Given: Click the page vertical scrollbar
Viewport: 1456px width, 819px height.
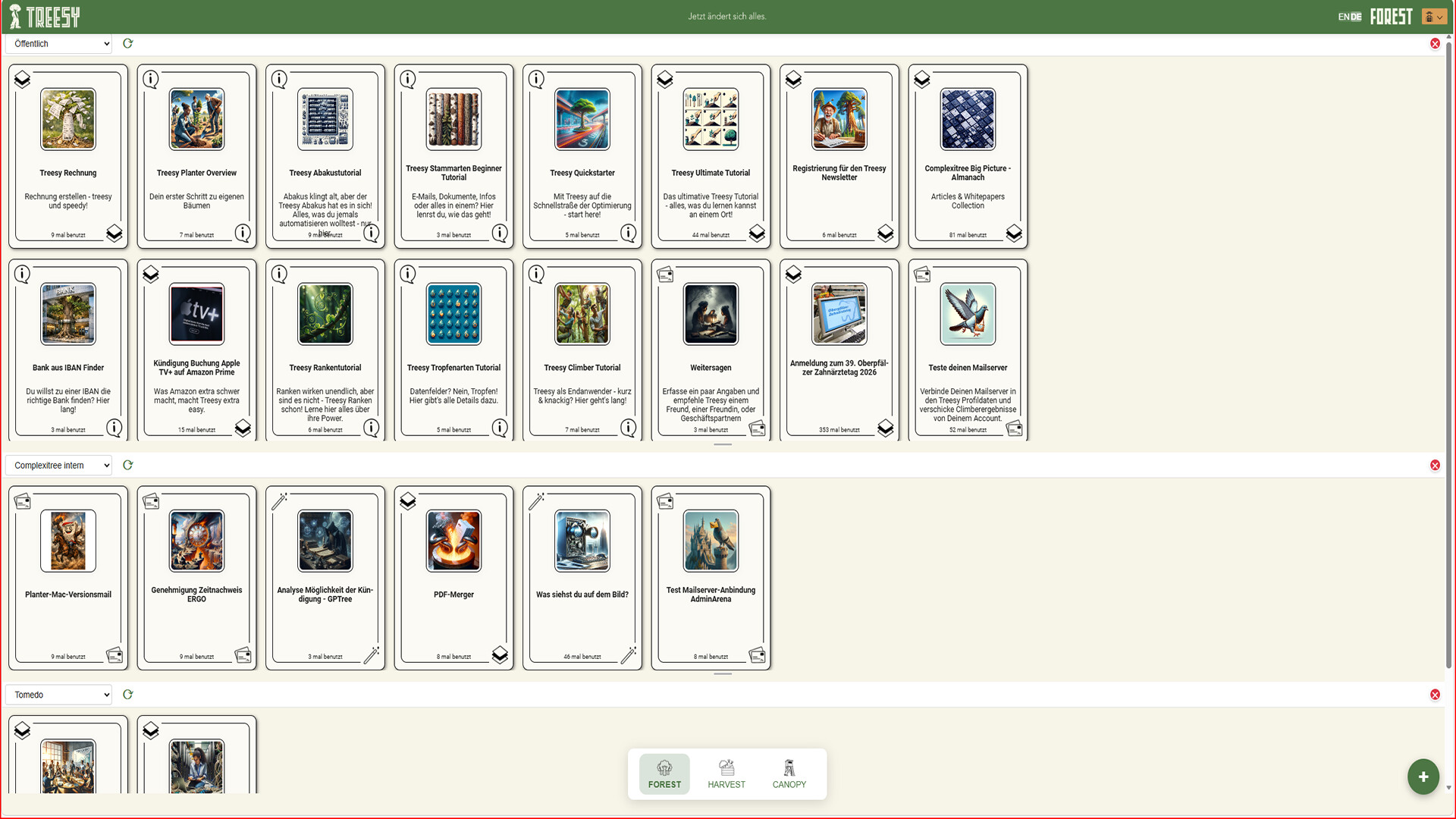Looking at the screenshot, I should tap(1449, 356).
